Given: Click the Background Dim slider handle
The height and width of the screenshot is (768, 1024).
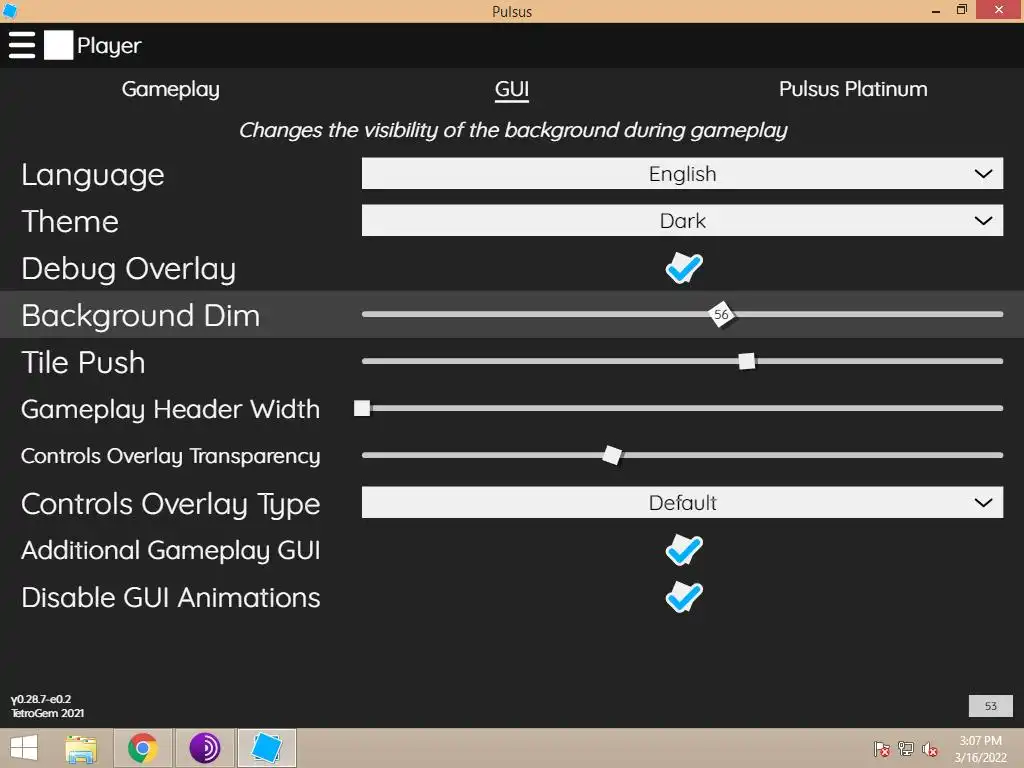Looking at the screenshot, I should click(721, 315).
